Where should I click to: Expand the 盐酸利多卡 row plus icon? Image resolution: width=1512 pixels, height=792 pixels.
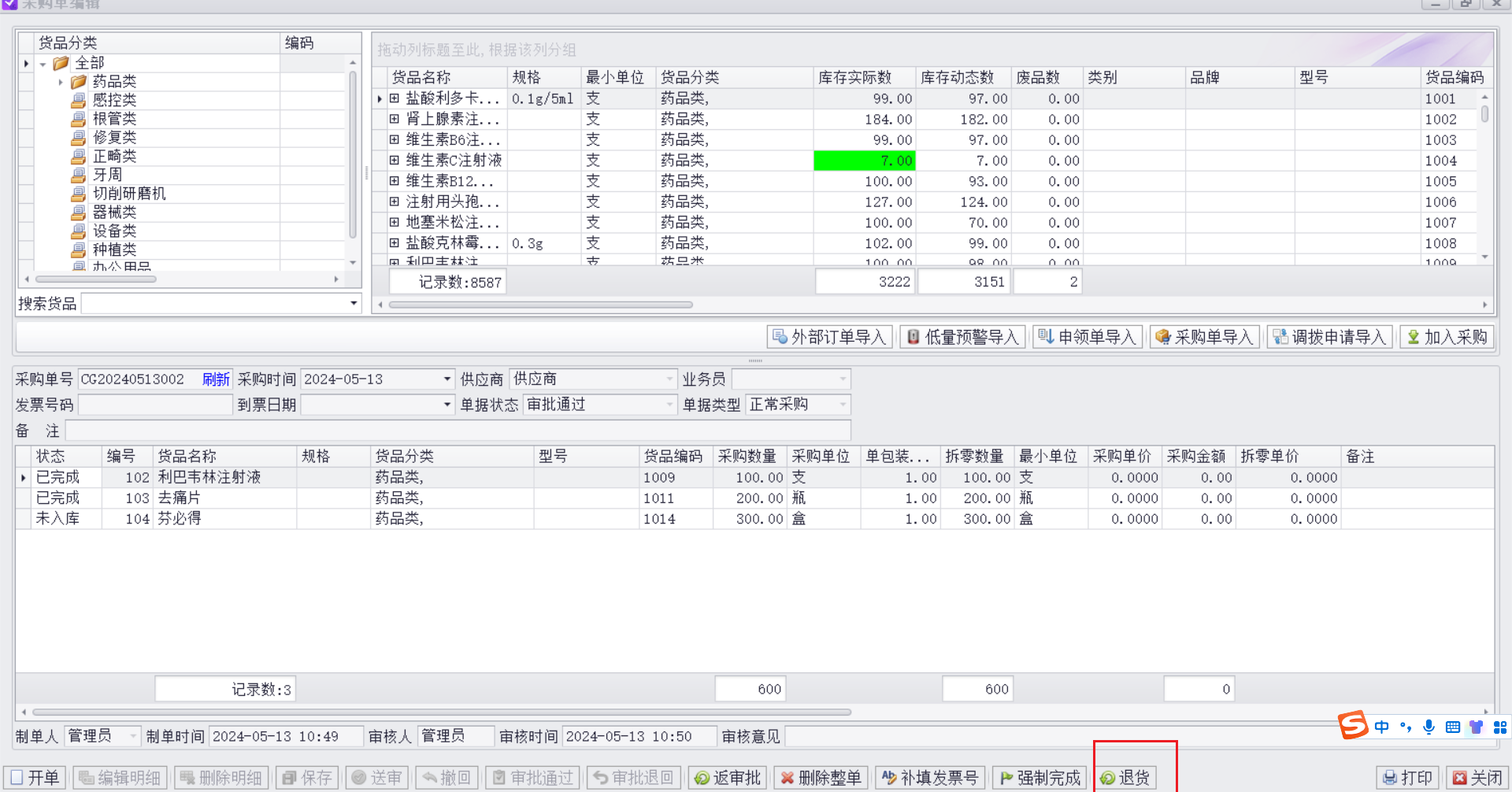tap(395, 98)
